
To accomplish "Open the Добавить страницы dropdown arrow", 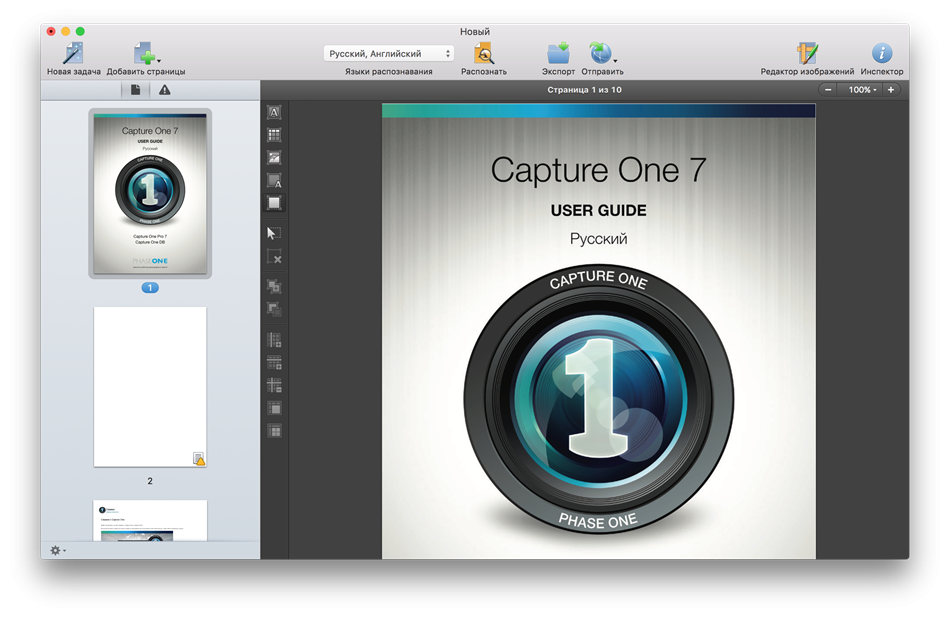I will tap(159, 61).
